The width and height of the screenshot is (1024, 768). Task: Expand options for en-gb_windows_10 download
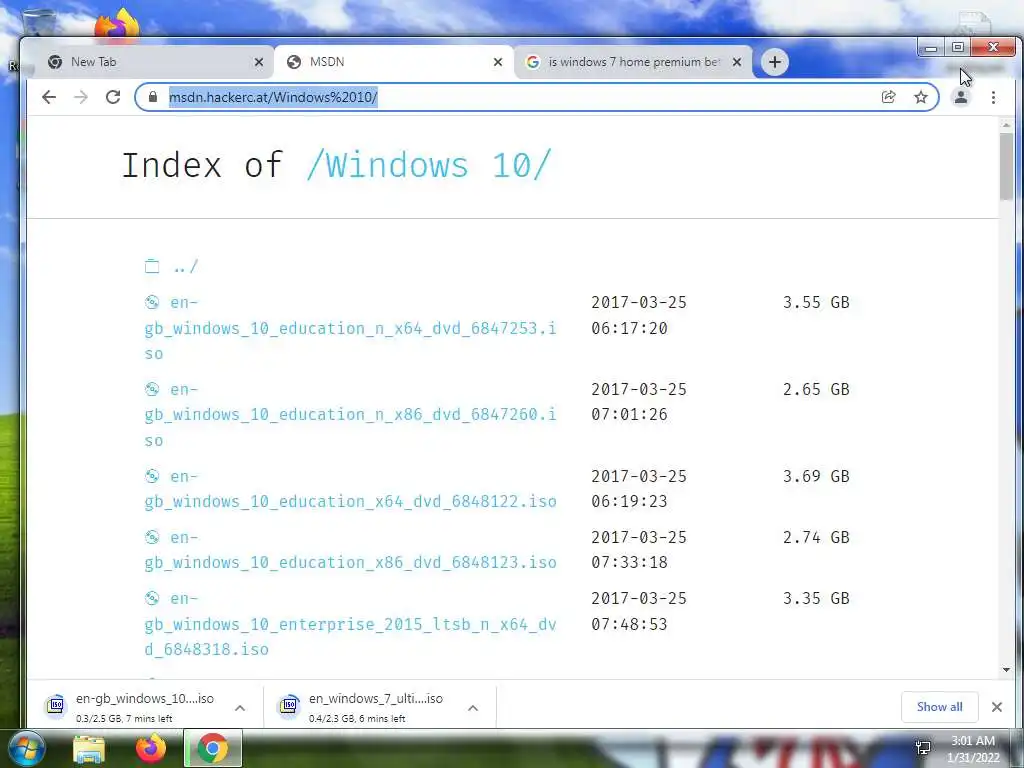click(x=240, y=707)
